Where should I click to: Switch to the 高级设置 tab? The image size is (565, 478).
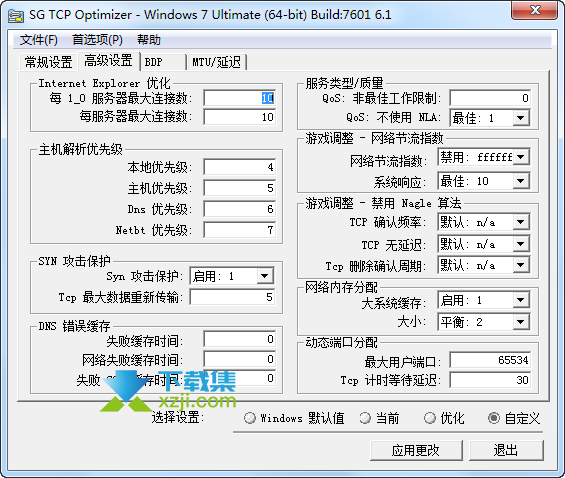click(108, 61)
